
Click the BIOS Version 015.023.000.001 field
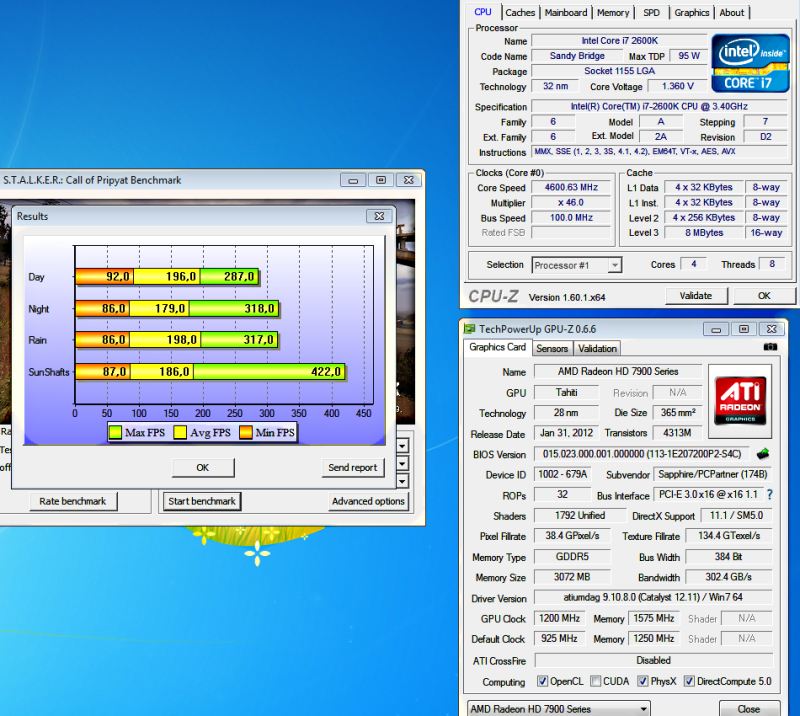pos(642,454)
